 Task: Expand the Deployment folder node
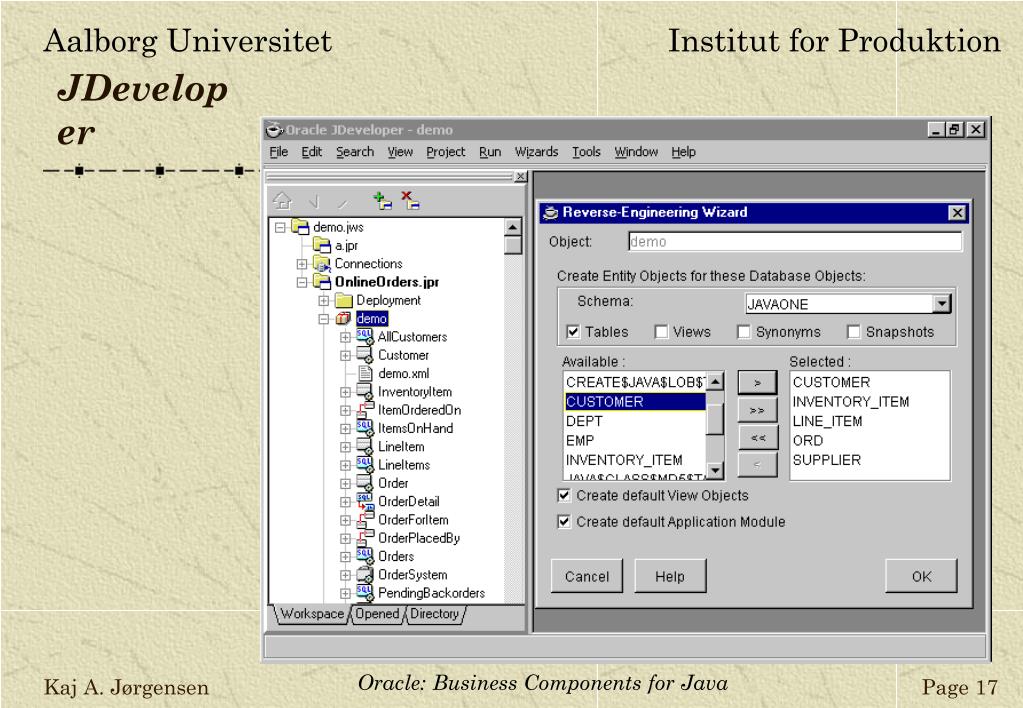(324, 300)
